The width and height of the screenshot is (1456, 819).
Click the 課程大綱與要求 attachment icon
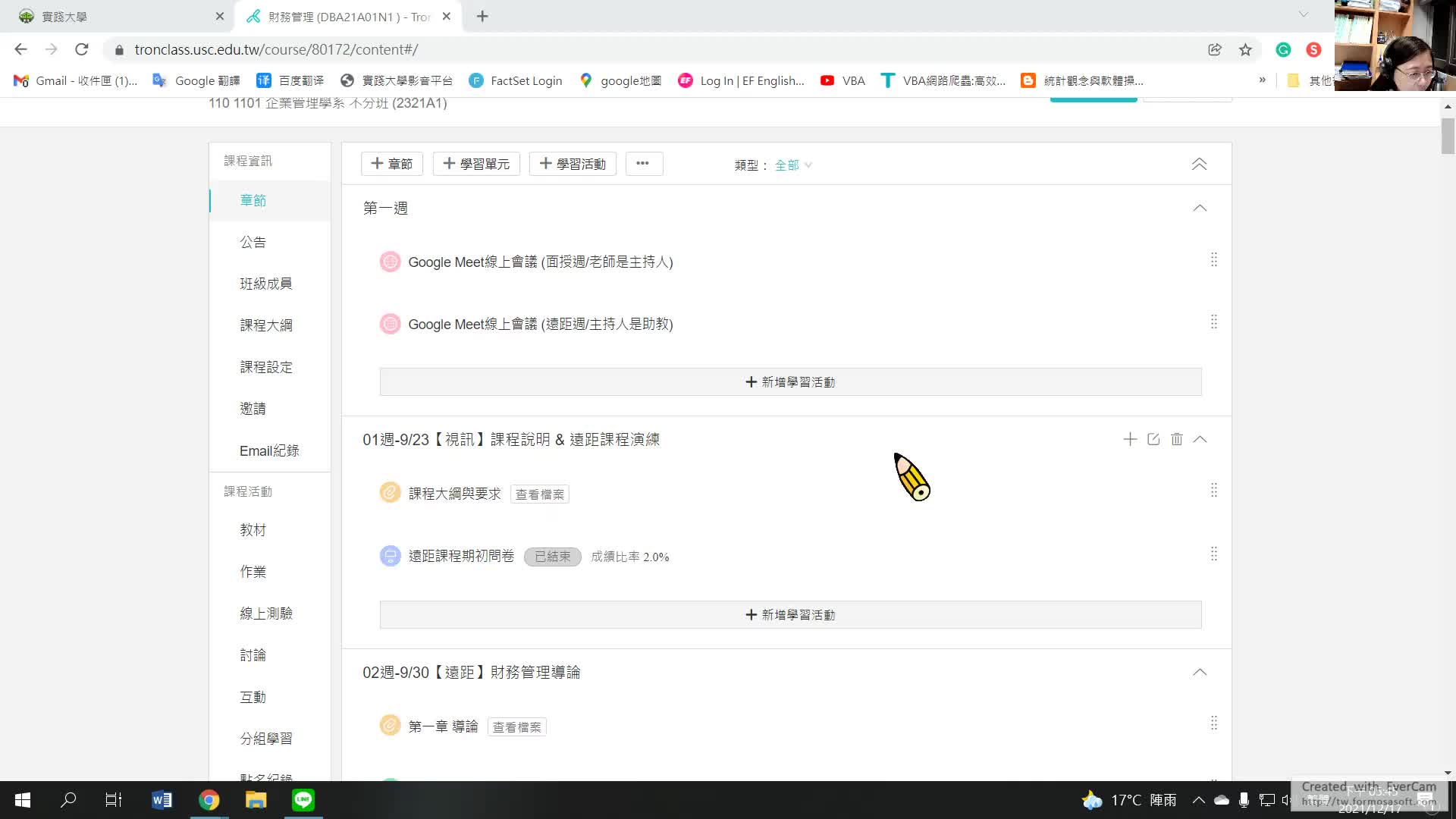point(390,493)
